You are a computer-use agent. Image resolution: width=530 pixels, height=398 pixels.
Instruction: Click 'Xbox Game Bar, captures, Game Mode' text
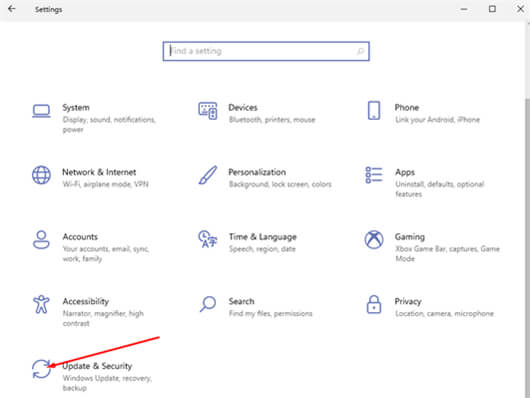coord(448,254)
